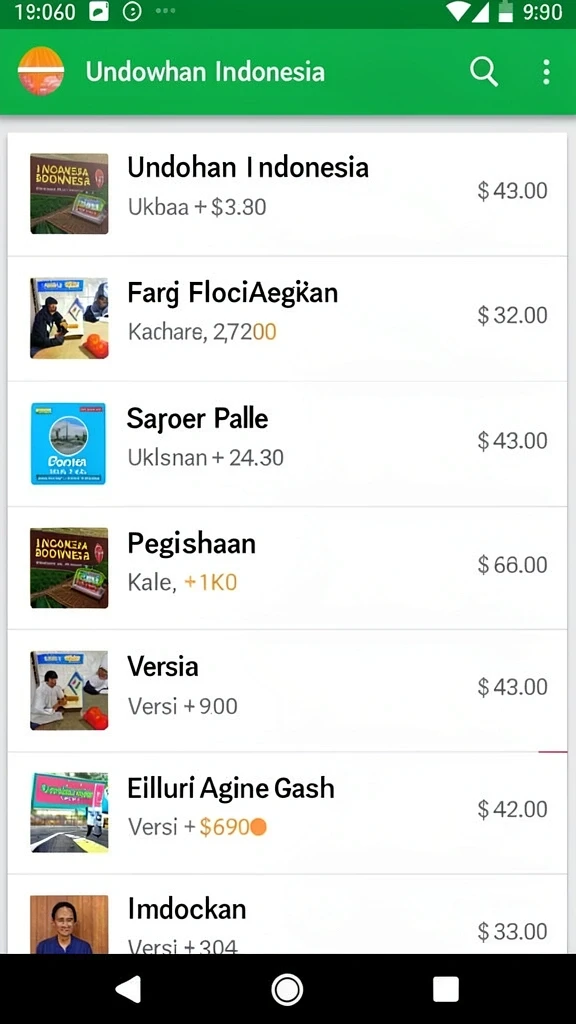Tap the orange app logo in header

(41, 71)
